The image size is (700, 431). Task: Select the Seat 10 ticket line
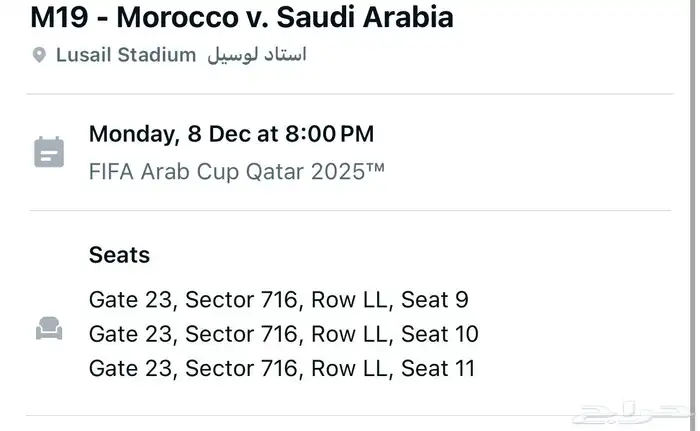click(283, 333)
